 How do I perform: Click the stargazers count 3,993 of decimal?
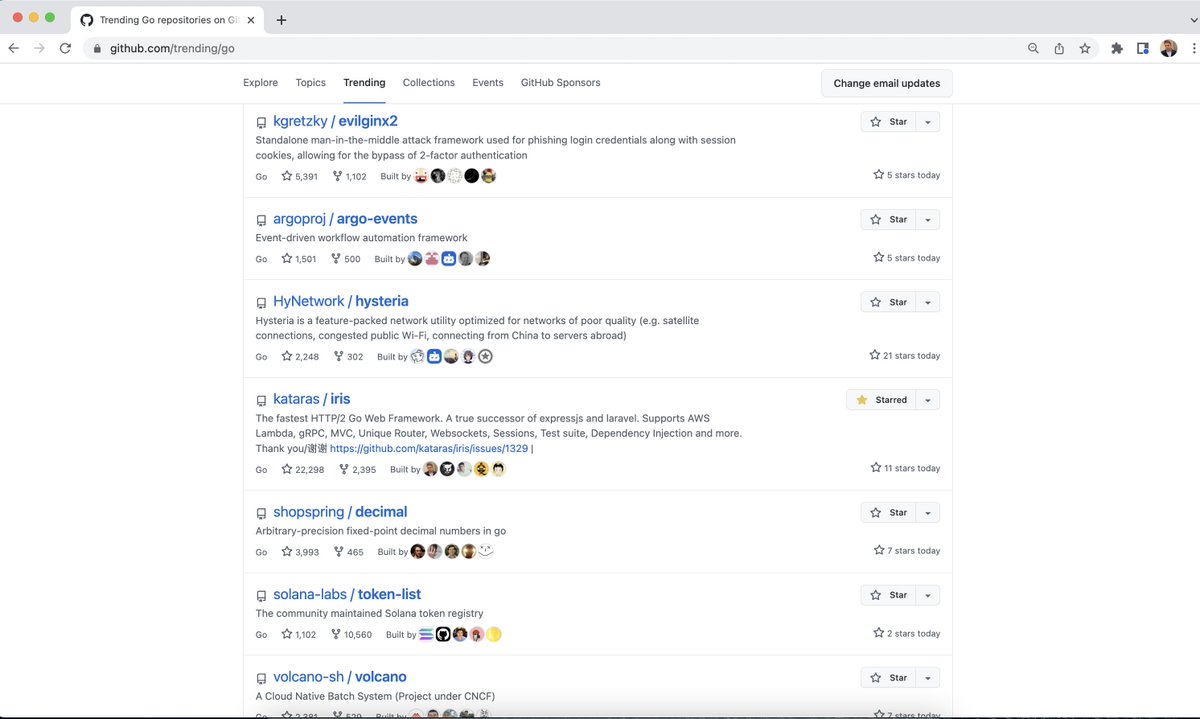[300, 552]
